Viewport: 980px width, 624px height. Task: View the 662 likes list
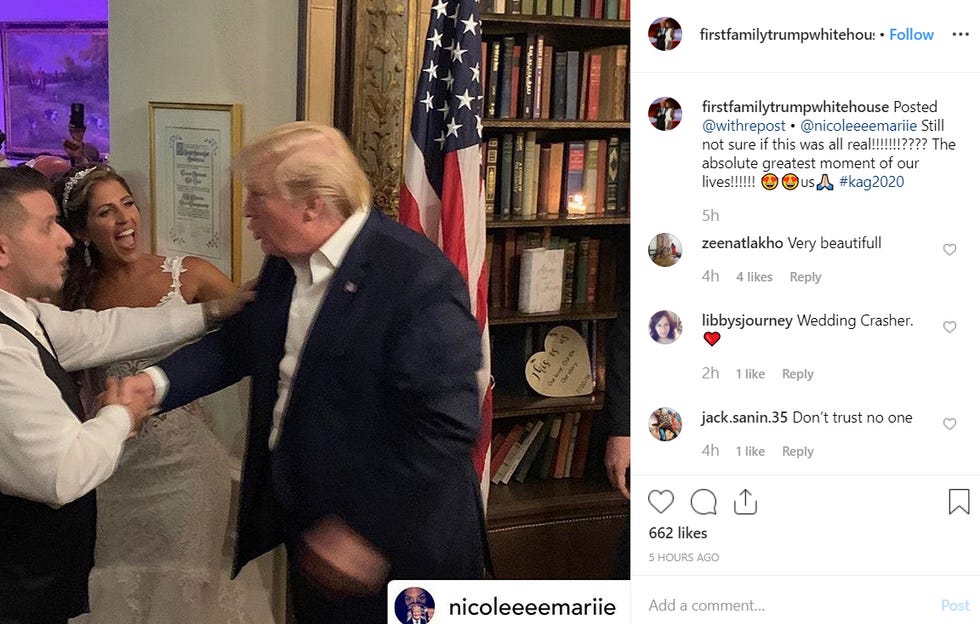pos(678,533)
